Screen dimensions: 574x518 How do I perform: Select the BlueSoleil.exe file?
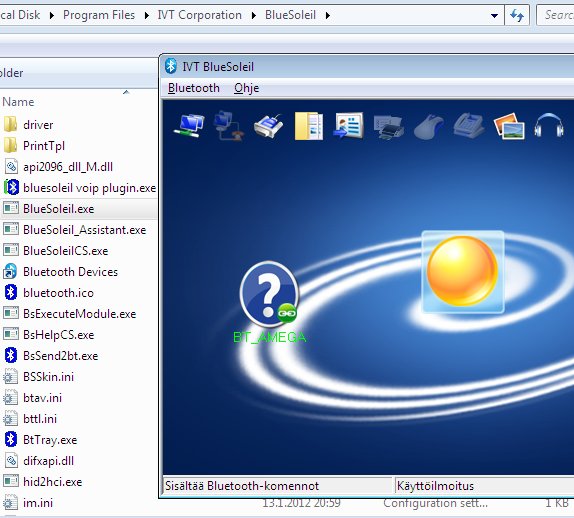tap(59, 209)
